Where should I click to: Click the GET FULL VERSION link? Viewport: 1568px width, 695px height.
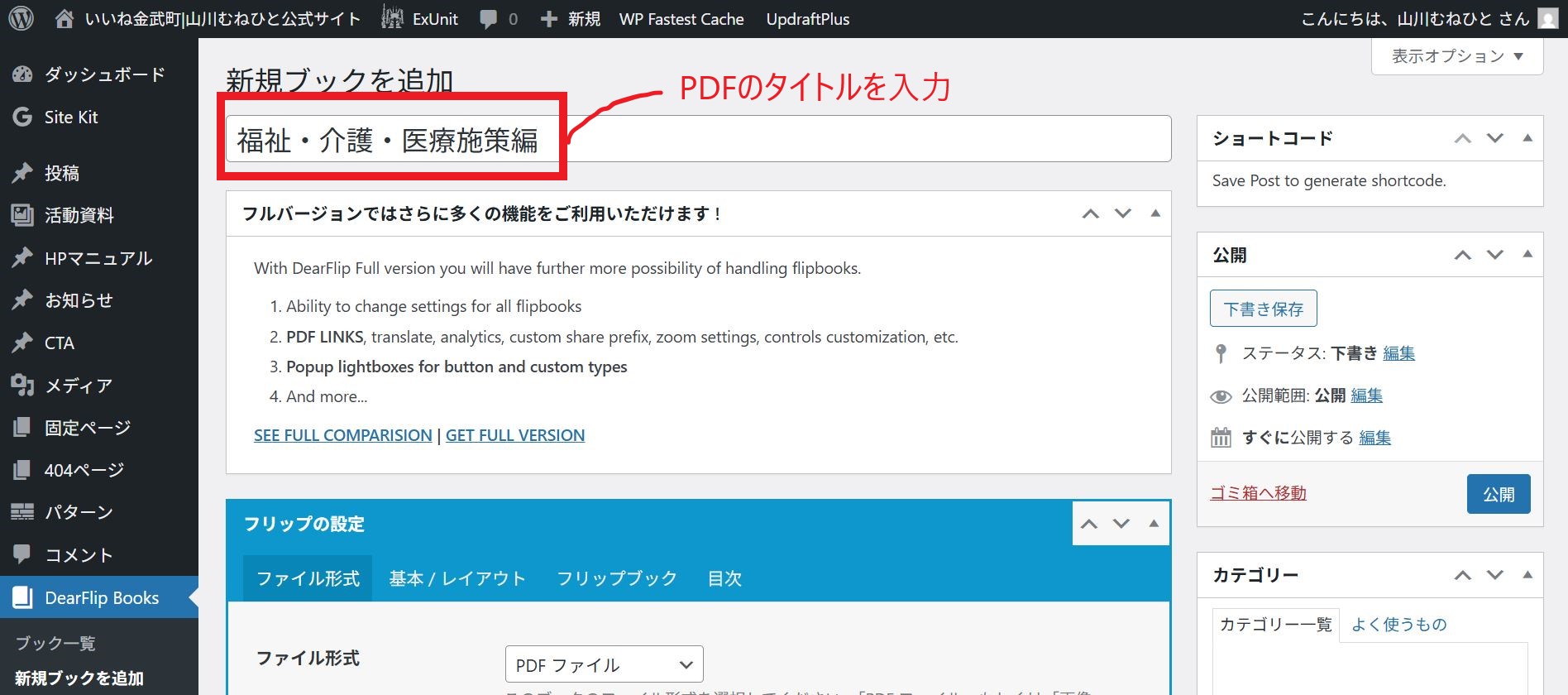click(x=514, y=435)
